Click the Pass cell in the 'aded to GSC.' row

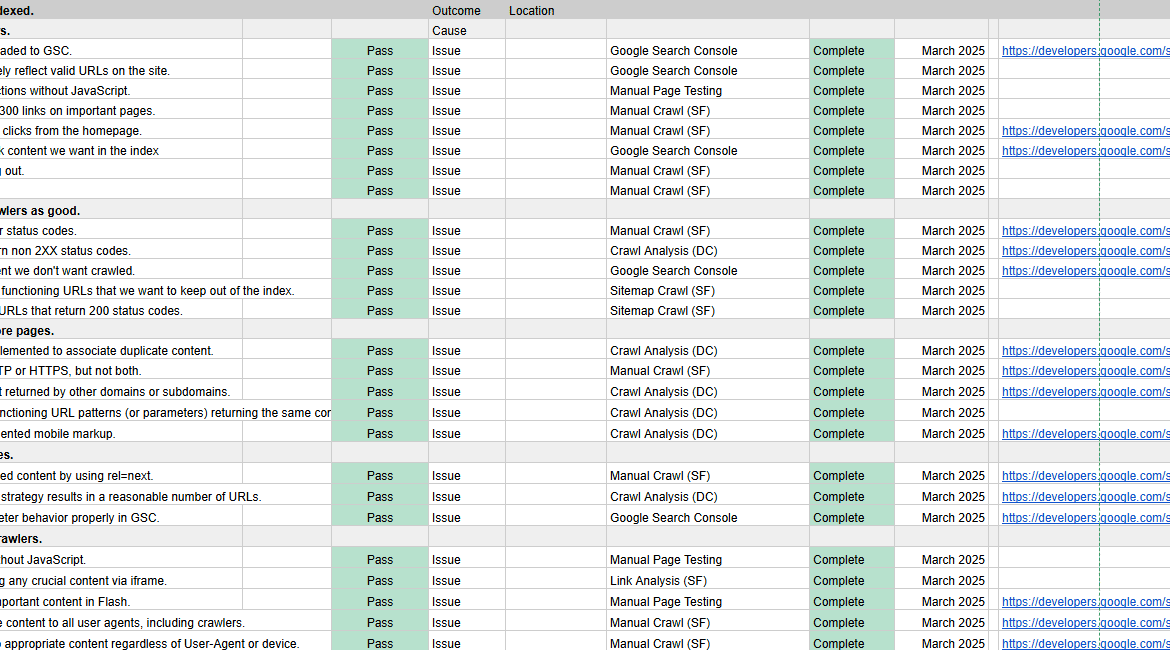pos(380,51)
